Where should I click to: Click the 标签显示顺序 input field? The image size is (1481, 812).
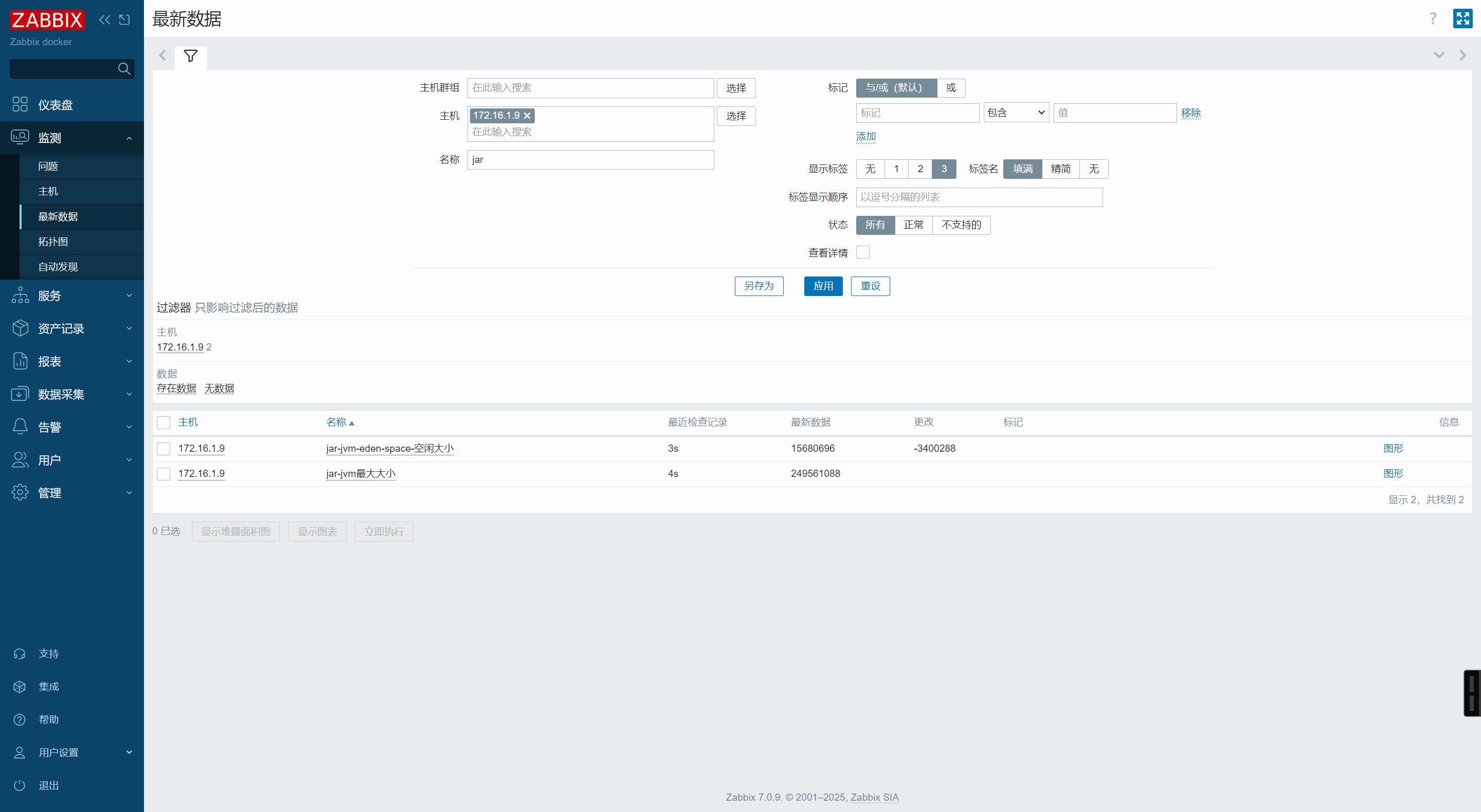[x=979, y=197]
